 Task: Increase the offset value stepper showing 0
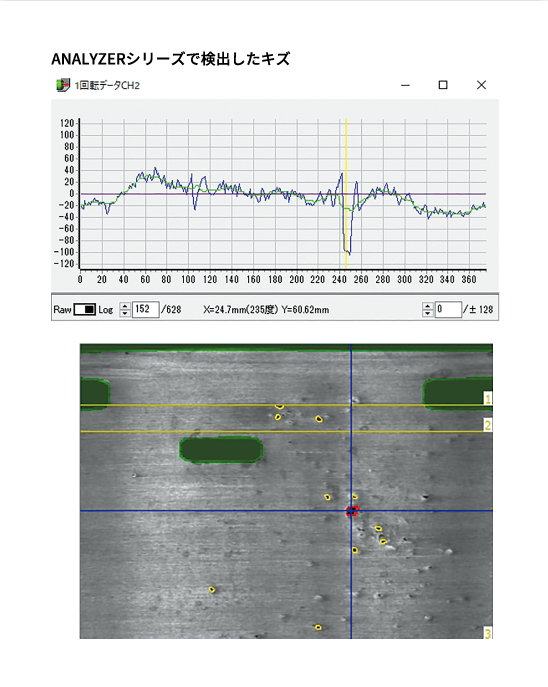click(428, 306)
